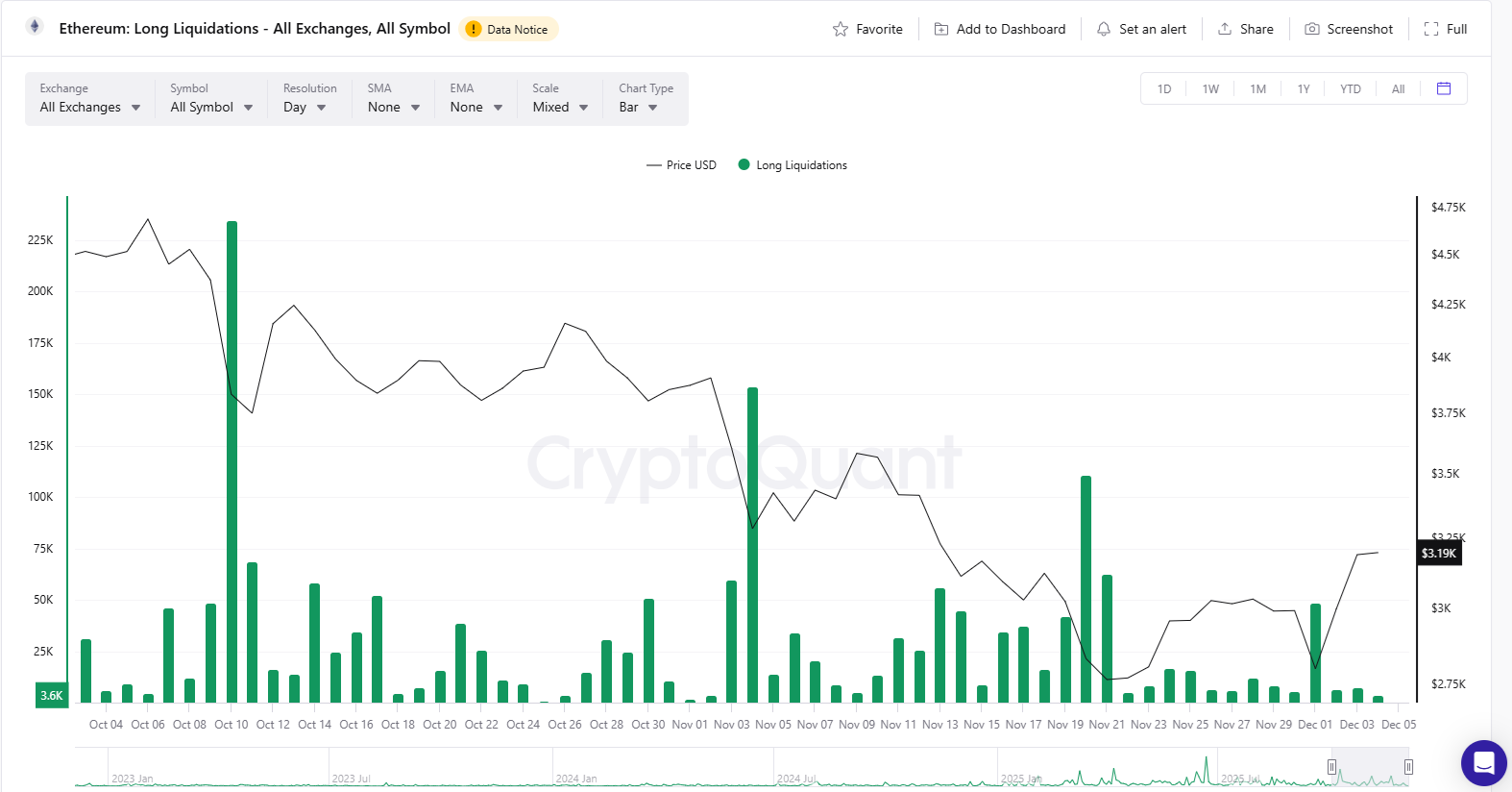Click the tall Oct 10 liquidation bar
The height and width of the screenshot is (792, 1512).
coord(232,461)
